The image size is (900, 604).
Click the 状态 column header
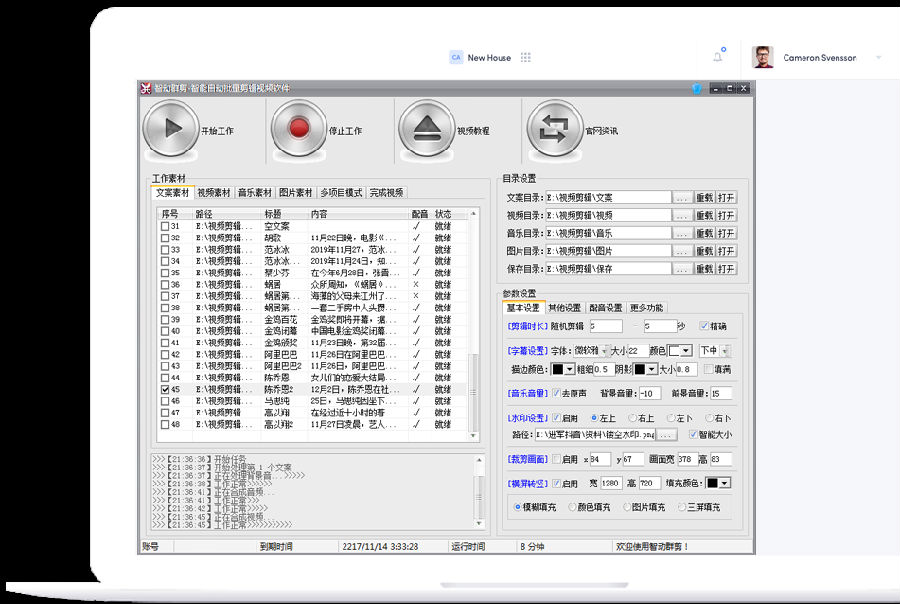tap(443, 214)
